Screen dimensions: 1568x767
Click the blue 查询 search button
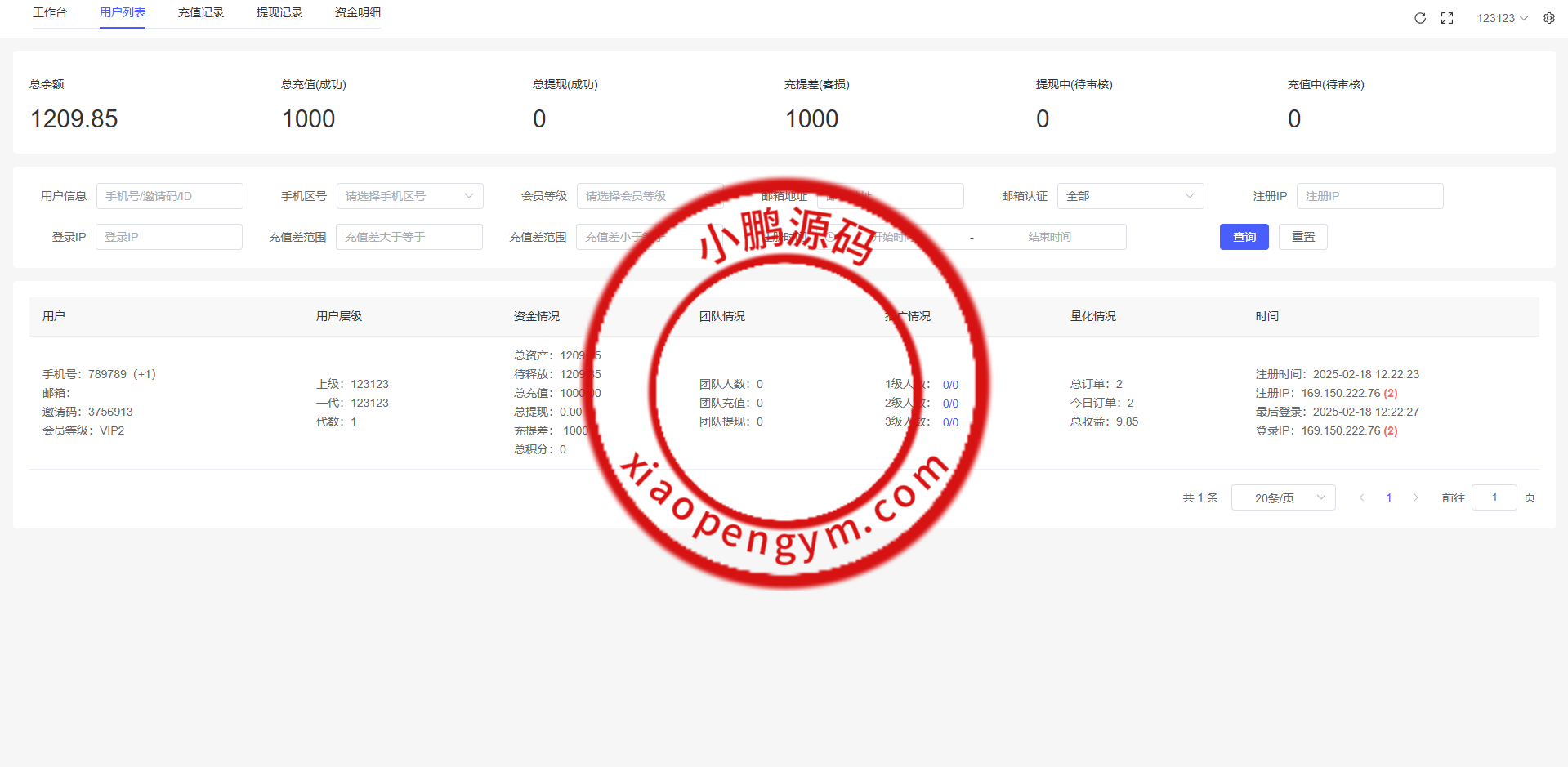coord(1244,237)
